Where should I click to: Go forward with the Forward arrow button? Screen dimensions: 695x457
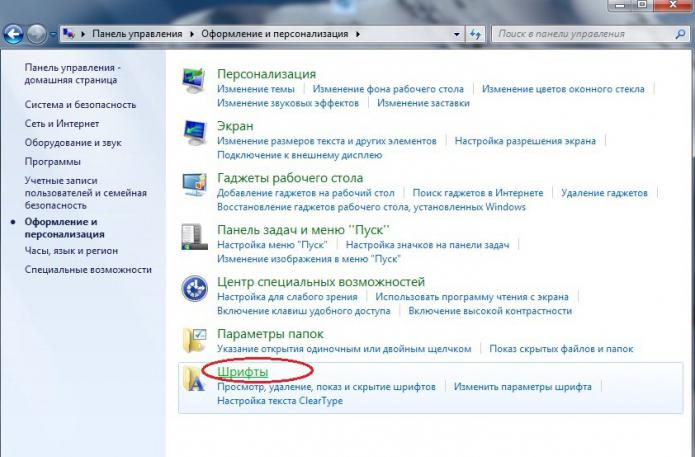pos(37,34)
